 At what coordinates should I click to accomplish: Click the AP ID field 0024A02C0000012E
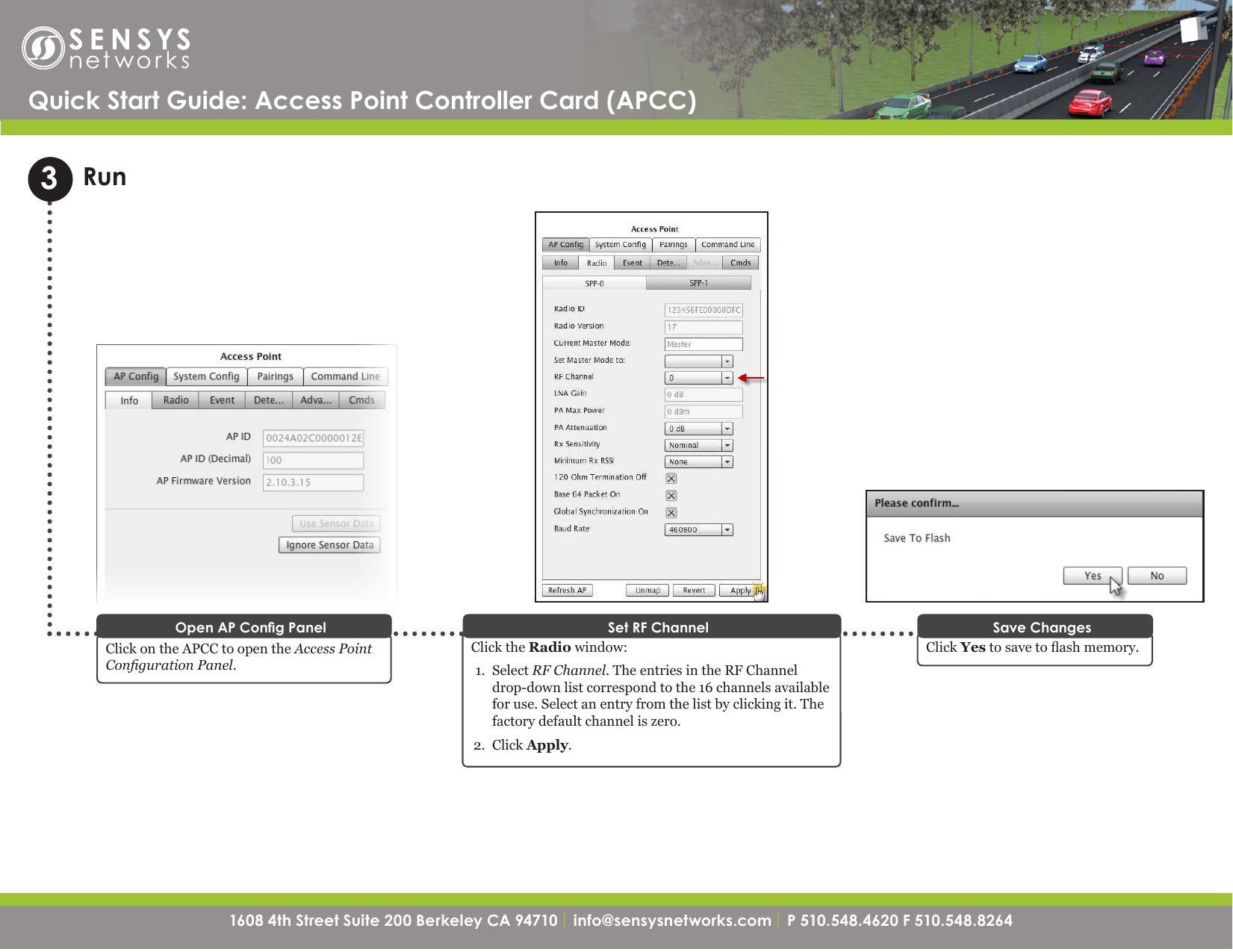(314, 438)
